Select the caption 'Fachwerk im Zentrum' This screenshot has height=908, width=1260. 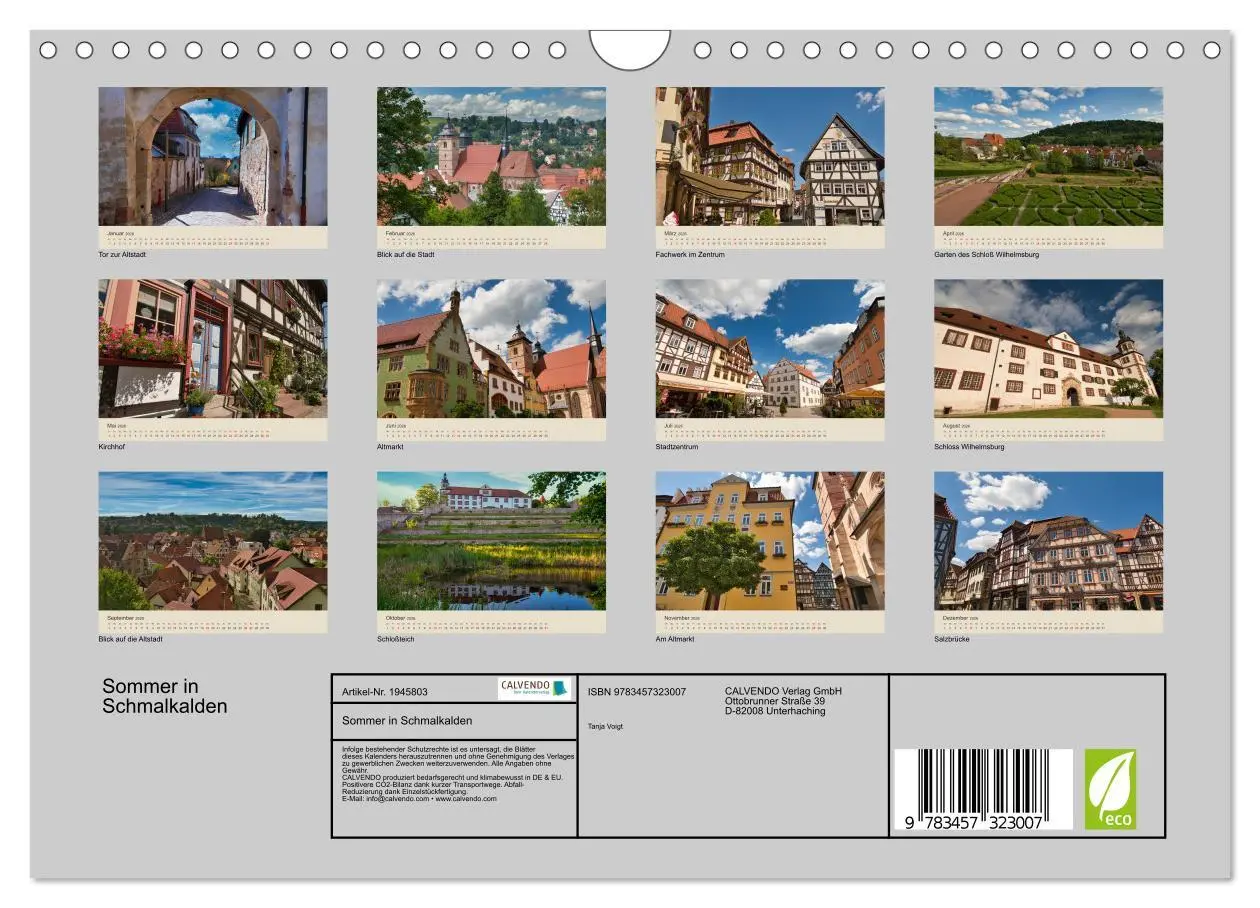click(x=690, y=255)
